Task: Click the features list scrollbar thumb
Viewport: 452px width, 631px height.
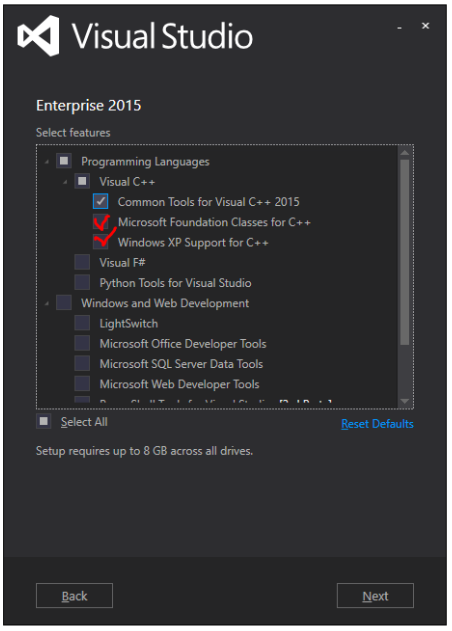Action: [405, 252]
